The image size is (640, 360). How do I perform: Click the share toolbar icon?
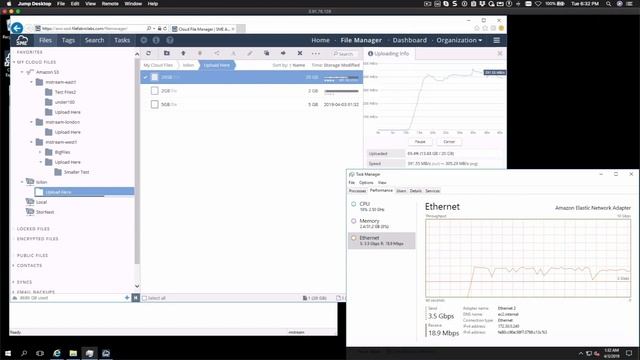pos(217,53)
